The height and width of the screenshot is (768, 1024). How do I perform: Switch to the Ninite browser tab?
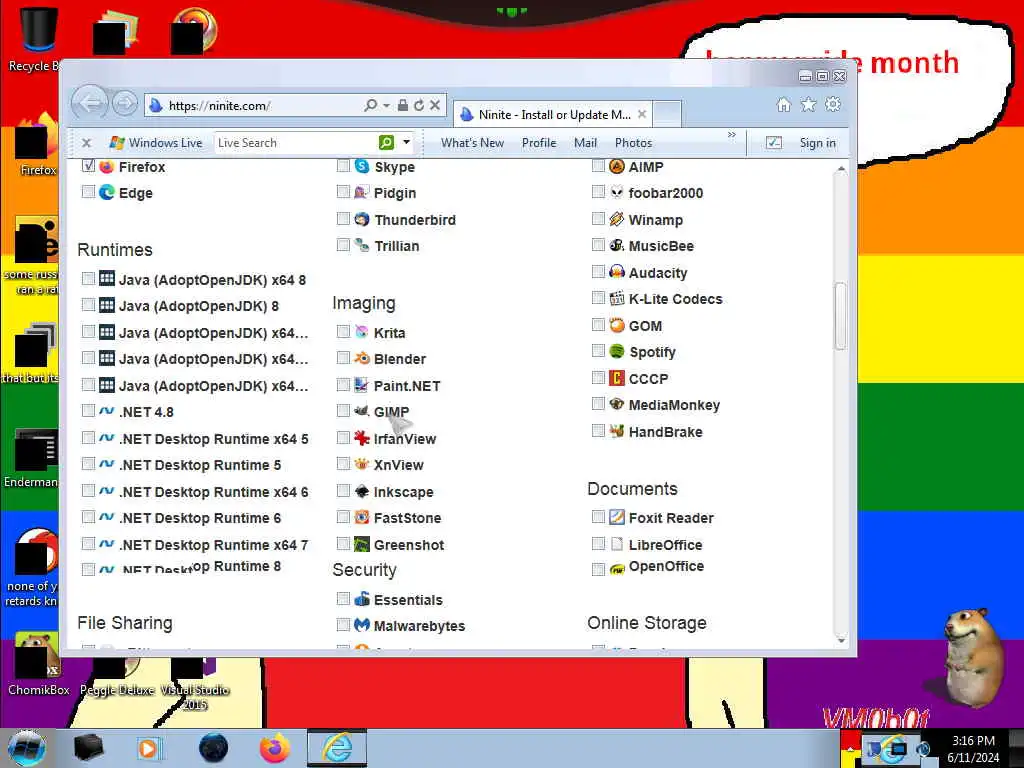tap(552, 114)
